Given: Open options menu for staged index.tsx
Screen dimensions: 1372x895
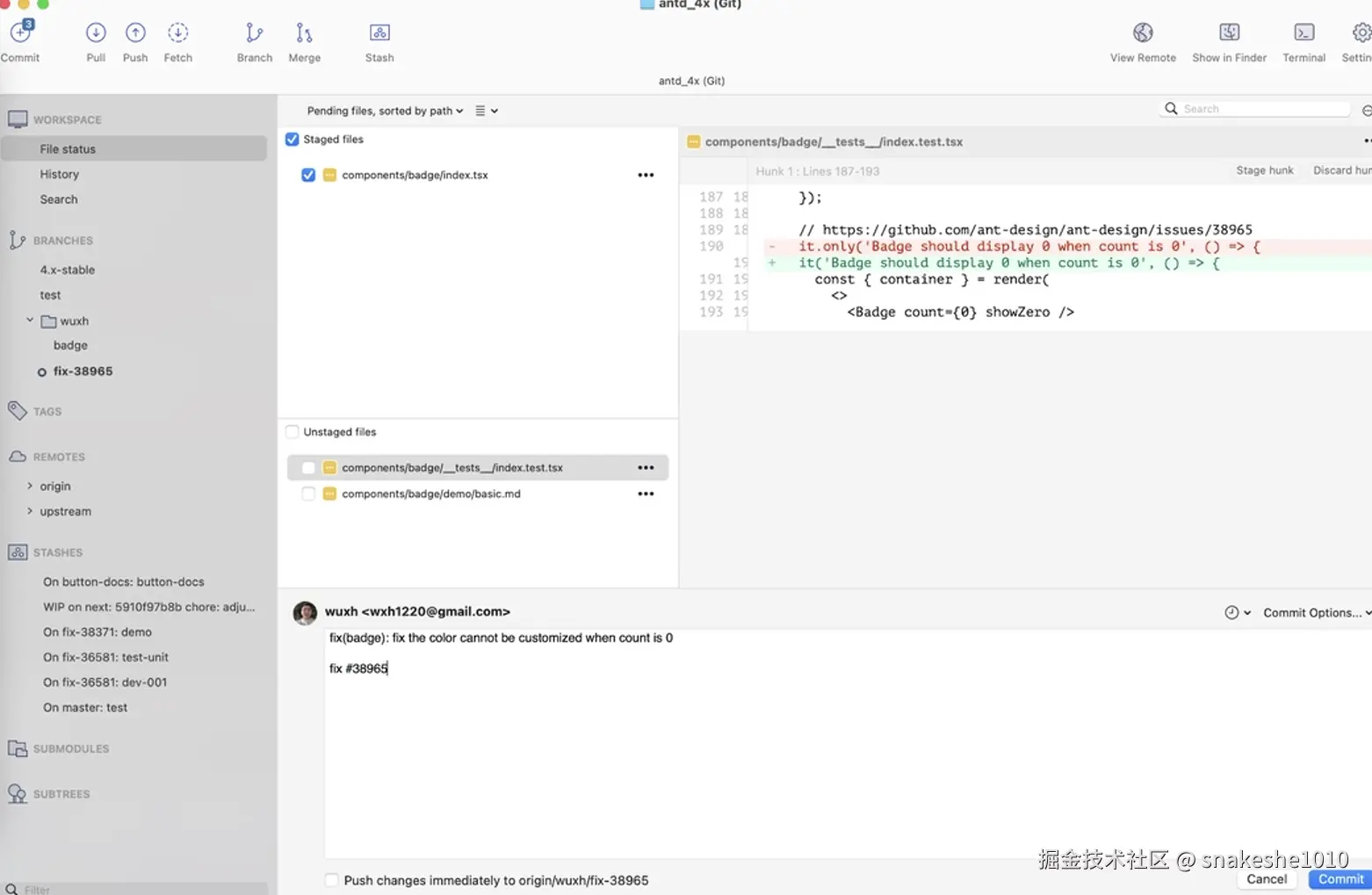Looking at the screenshot, I should [x=646, y=175].
